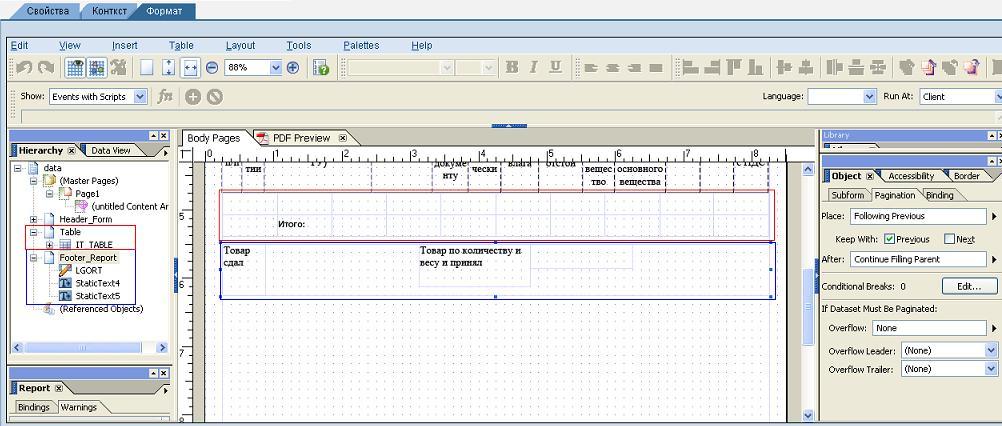Image resolution: width=1002 pixels, height=426 pixels.
Task: Click the syntax check icon with question mark
Action: 321,68
